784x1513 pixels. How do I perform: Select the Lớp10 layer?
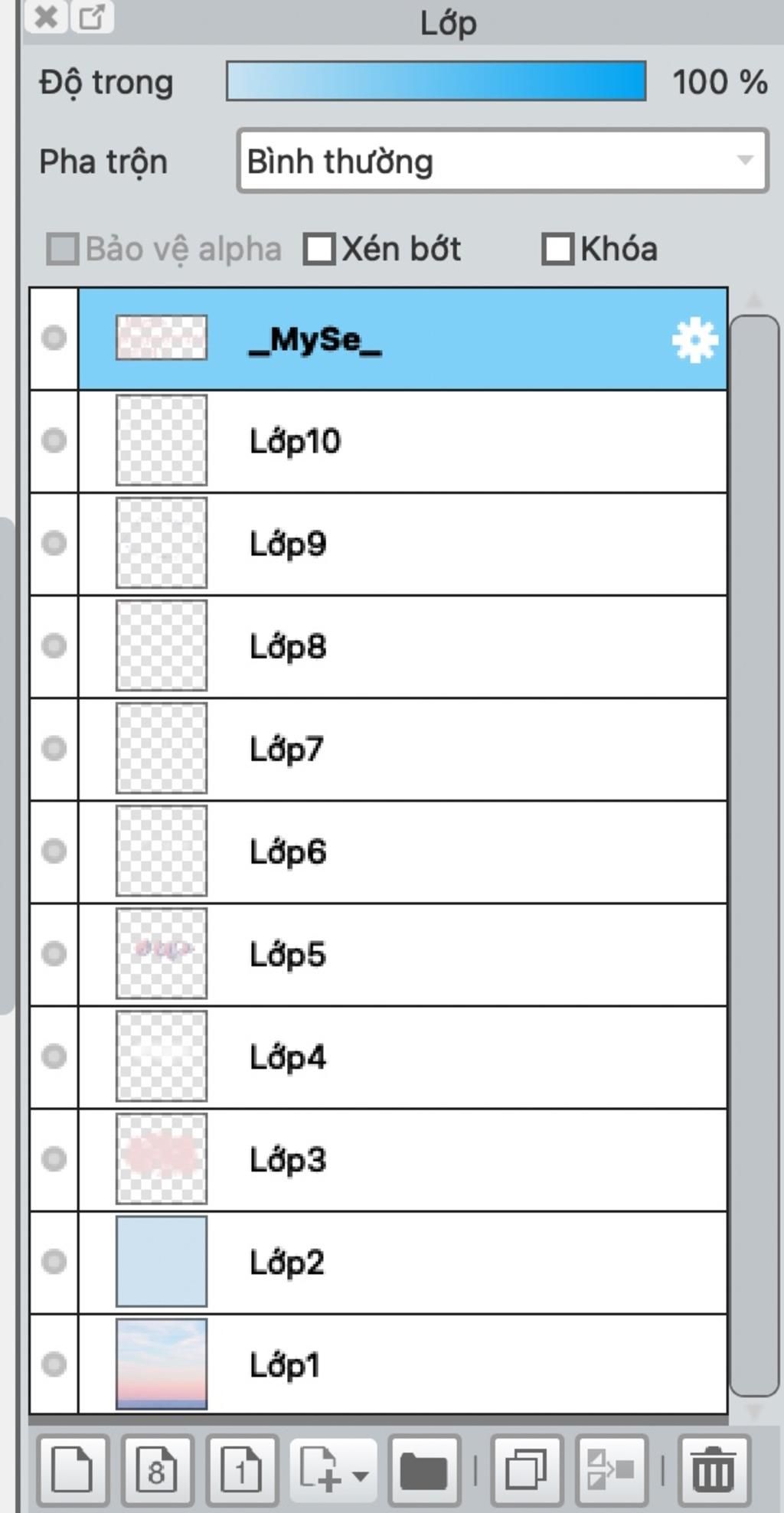(x=459, y=441)
